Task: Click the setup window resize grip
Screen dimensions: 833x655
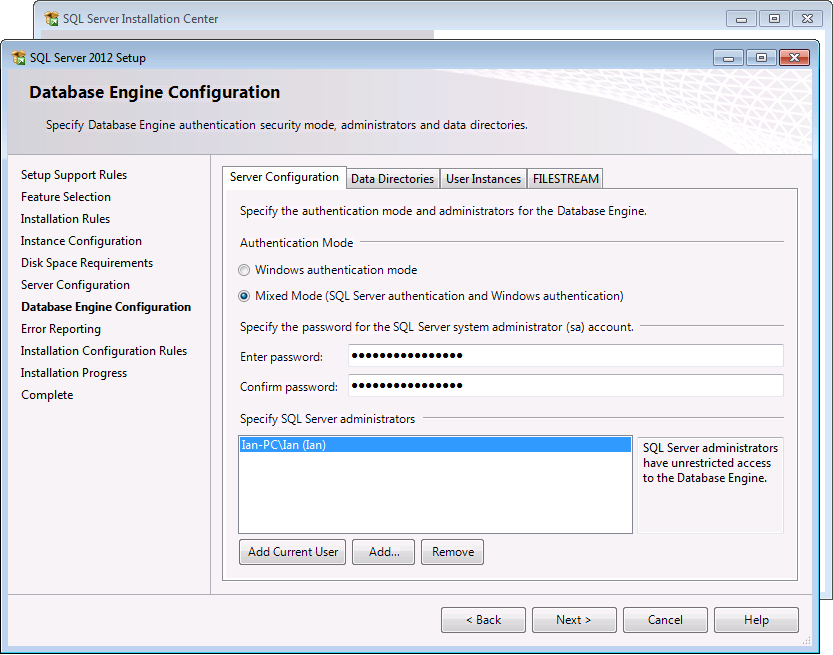Action: tap(806, 640)
